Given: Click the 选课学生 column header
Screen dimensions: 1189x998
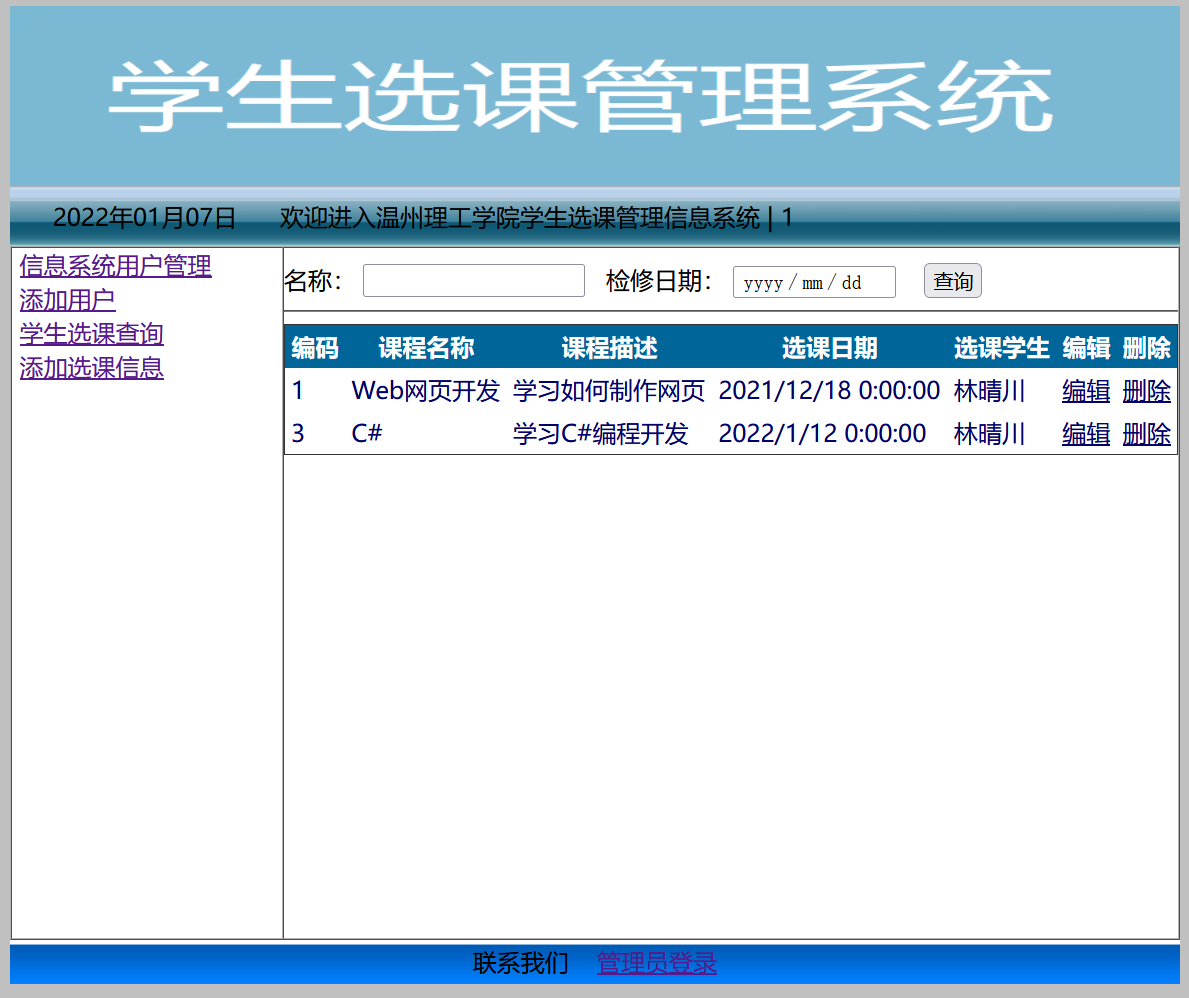Looking at the screenshot, I should click(x=1002, y=348).
